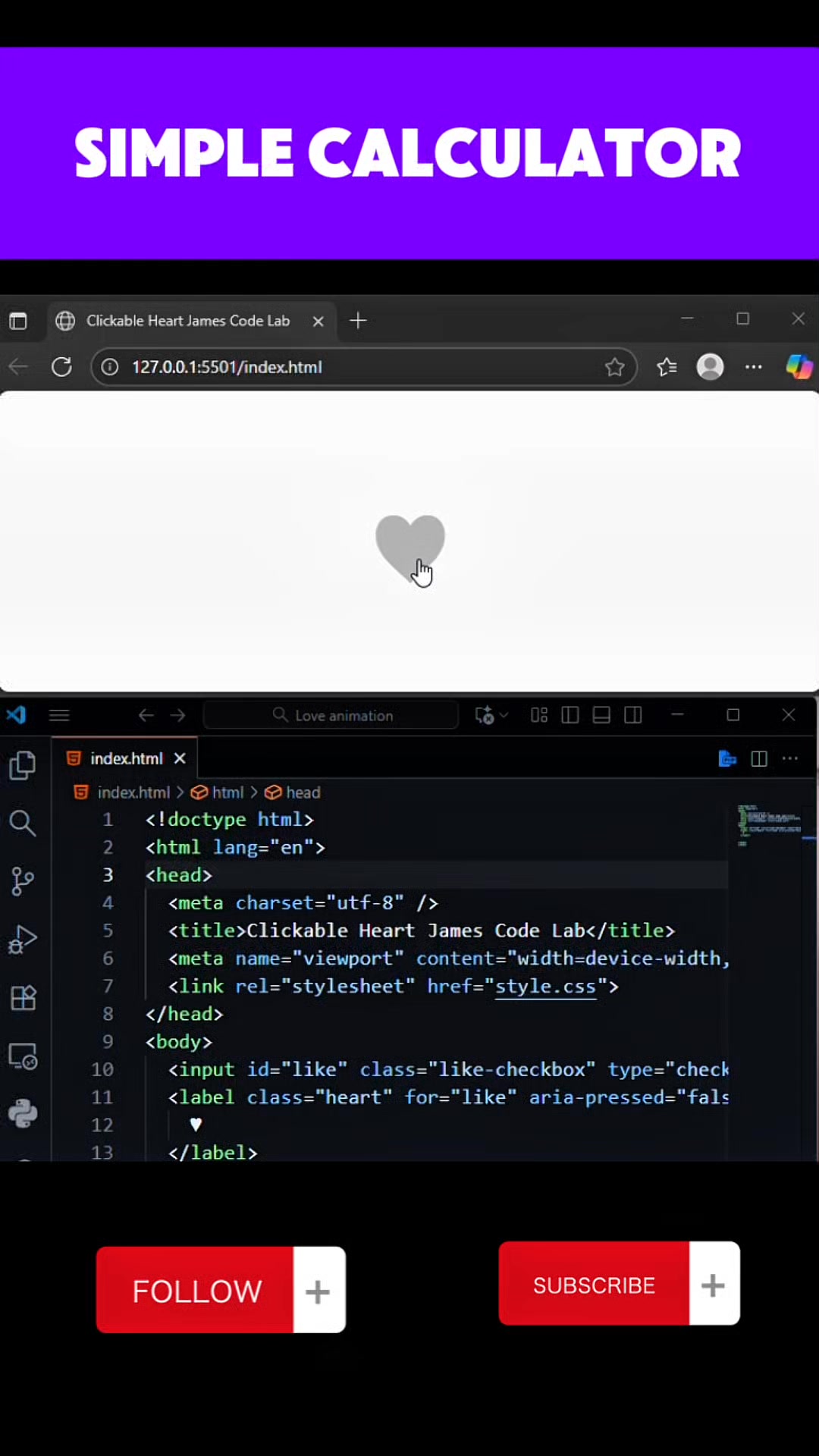The height and width of the screenshot is (1456, 819).
Task: Toggle the primary side bar layout
Action: [570, 715]
